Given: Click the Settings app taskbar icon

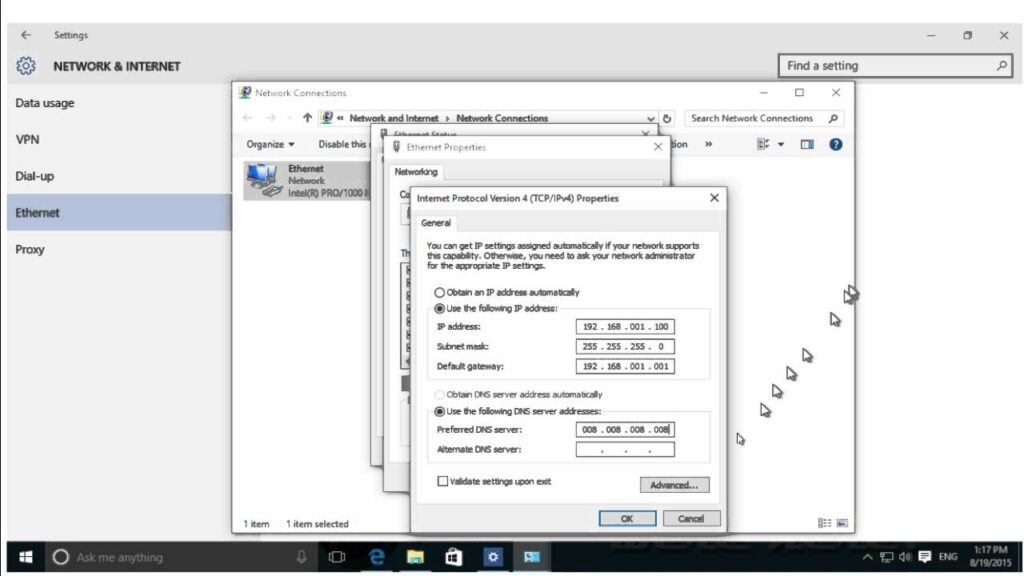Looking at the screenshot, I should (x=492, y=557).
